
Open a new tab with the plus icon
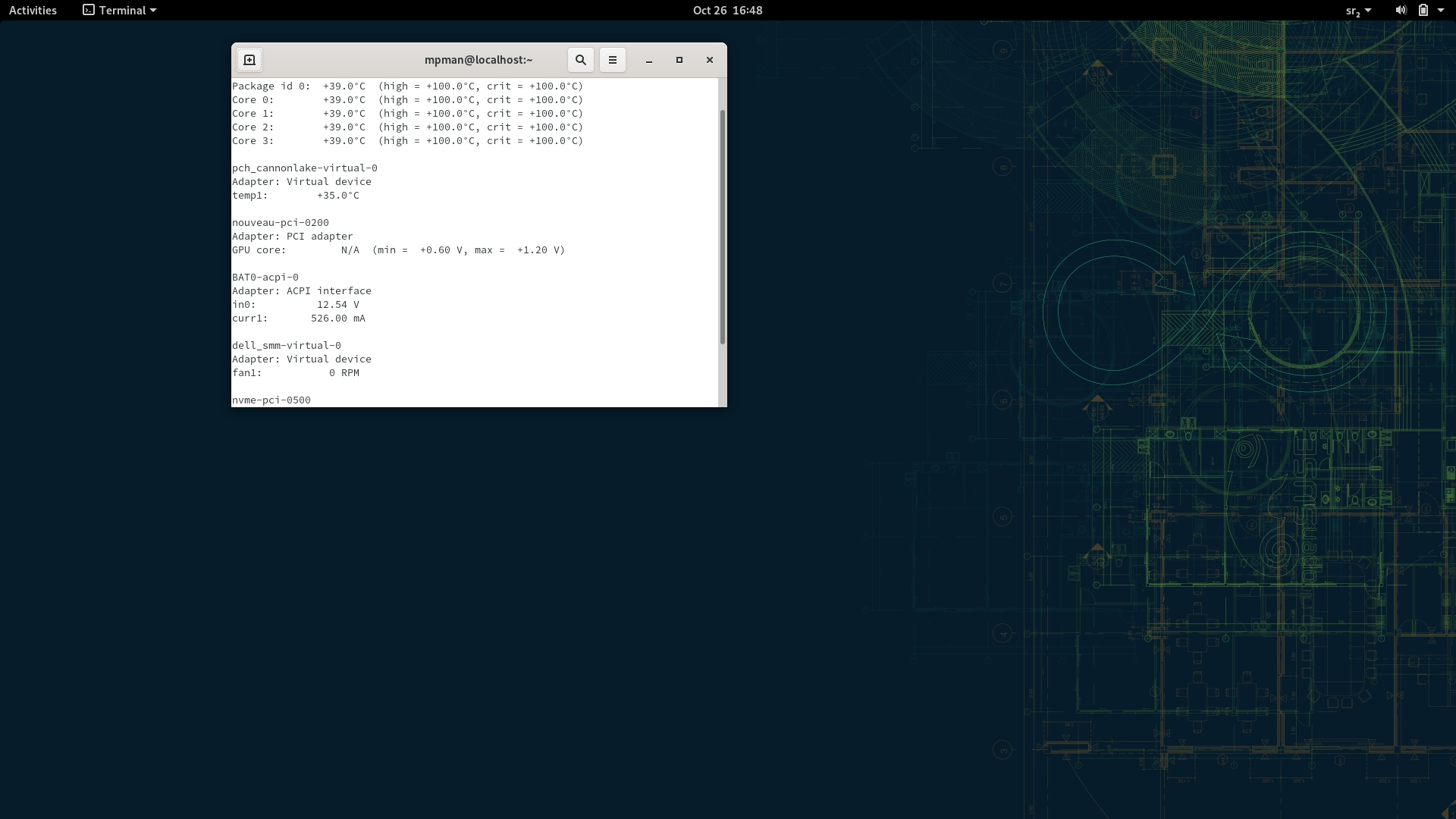[249, 60]
